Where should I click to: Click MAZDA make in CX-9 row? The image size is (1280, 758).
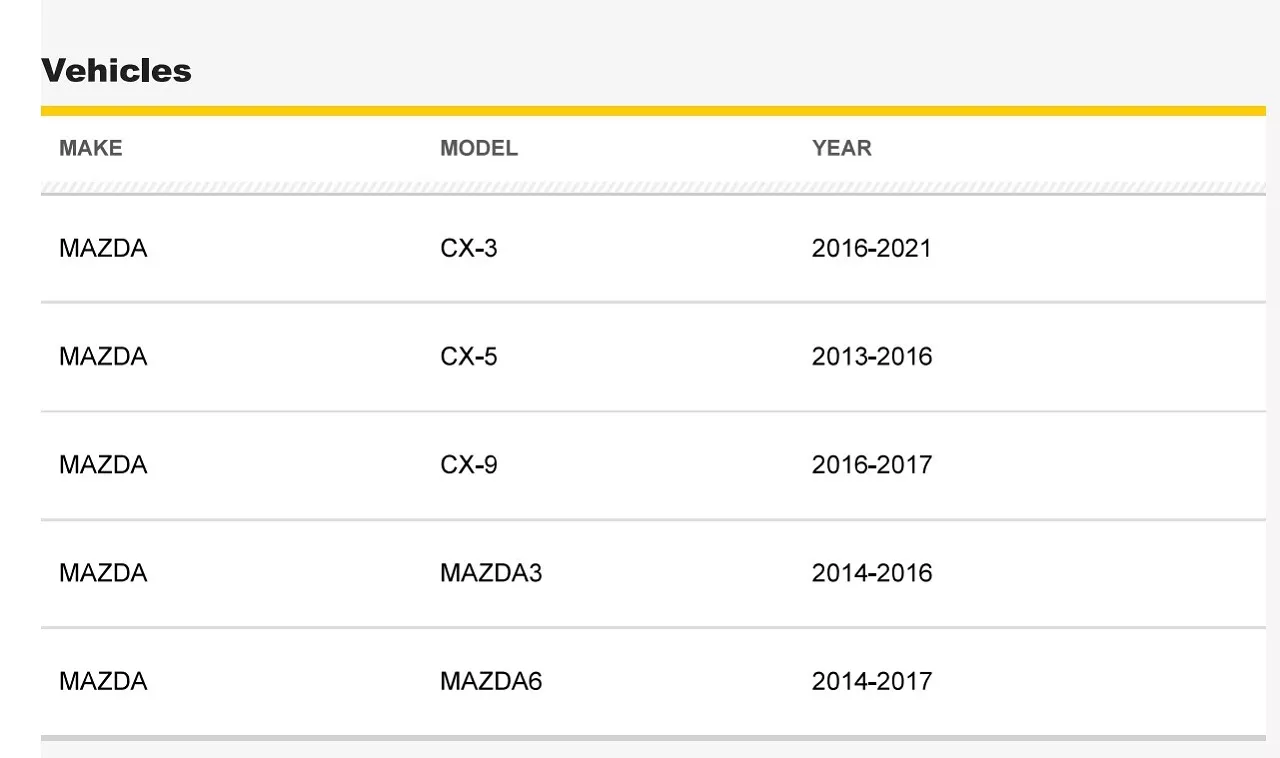103,464
